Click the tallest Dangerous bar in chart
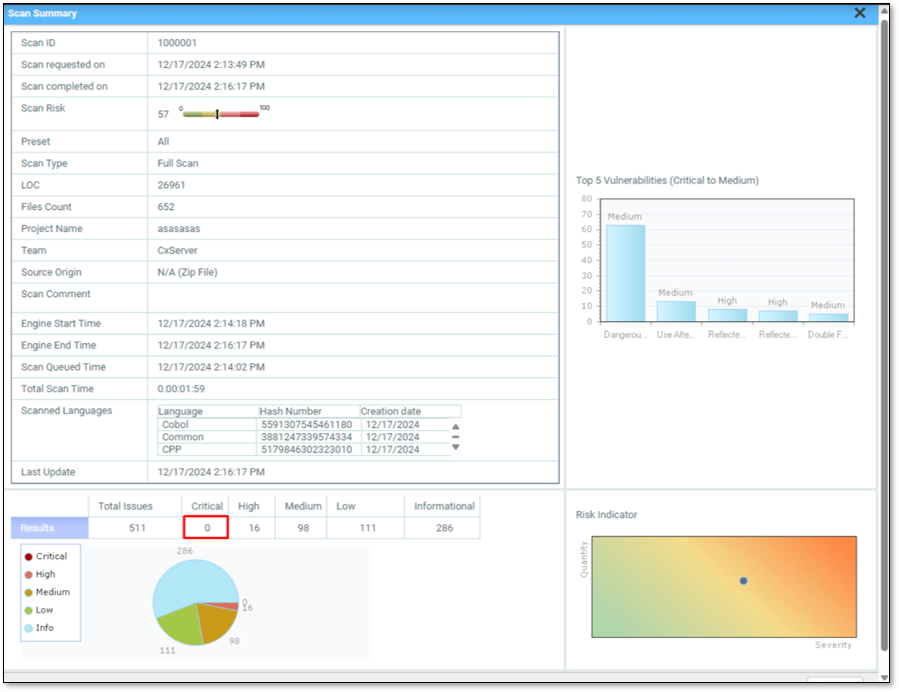The height and width of the screenshot is (692, 899). tap(625, 273)
